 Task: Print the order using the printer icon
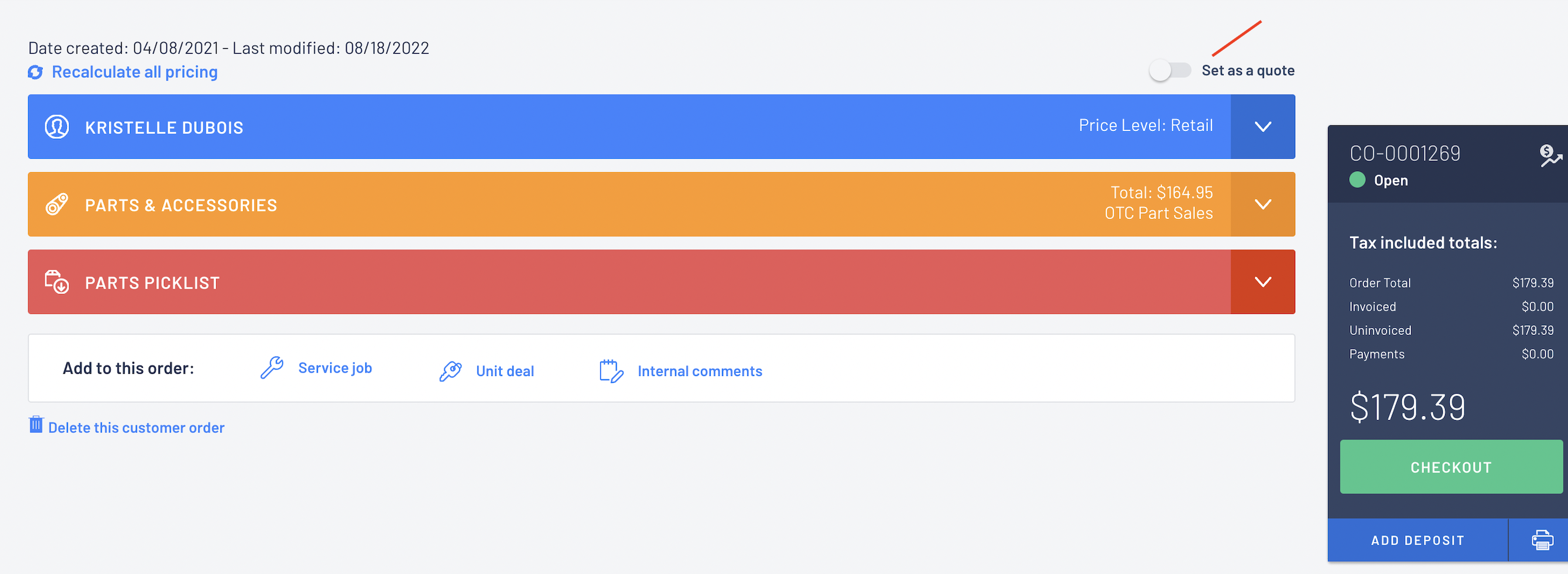[1541, 540]
